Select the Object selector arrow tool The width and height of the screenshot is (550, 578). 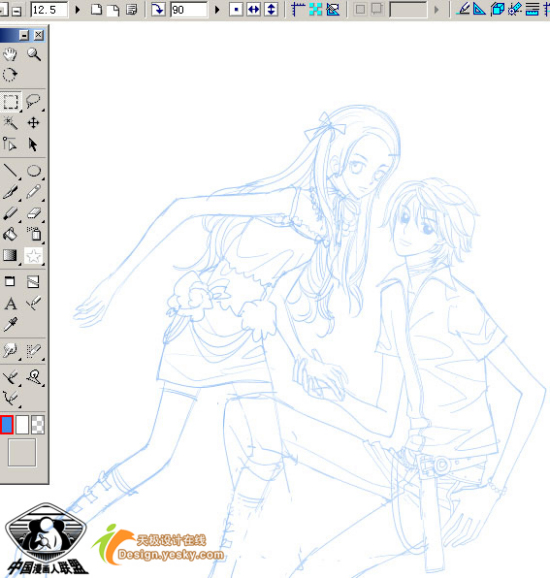[34, 144]
